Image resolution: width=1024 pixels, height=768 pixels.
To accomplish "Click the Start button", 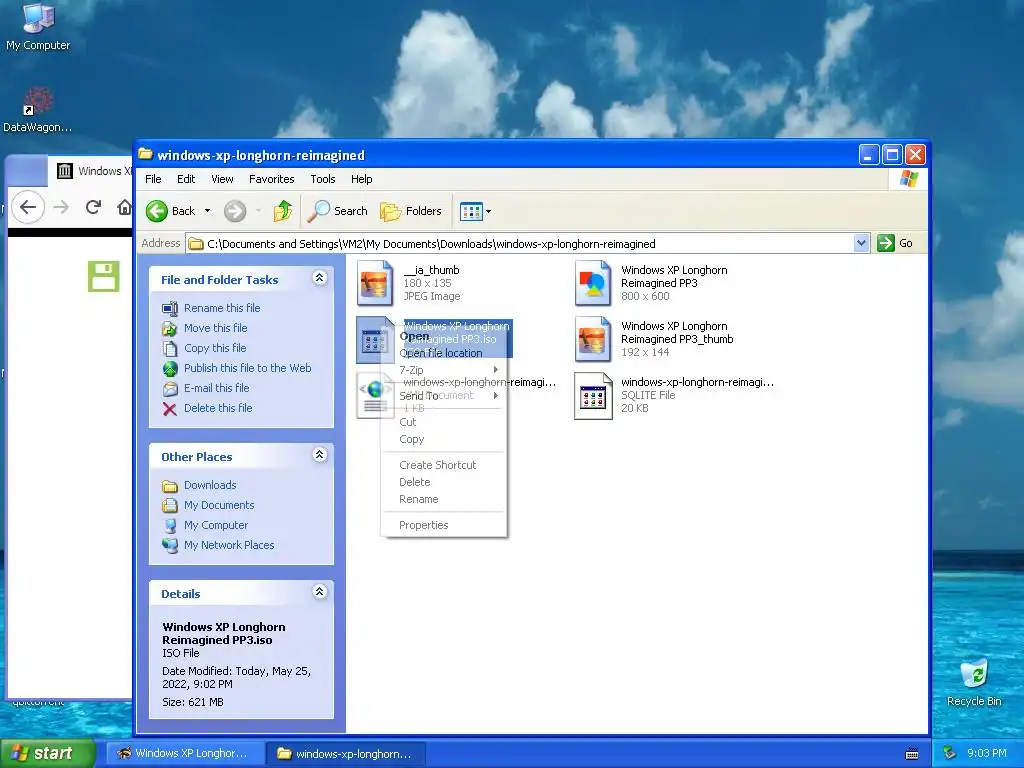I will (x=48, y=754).
